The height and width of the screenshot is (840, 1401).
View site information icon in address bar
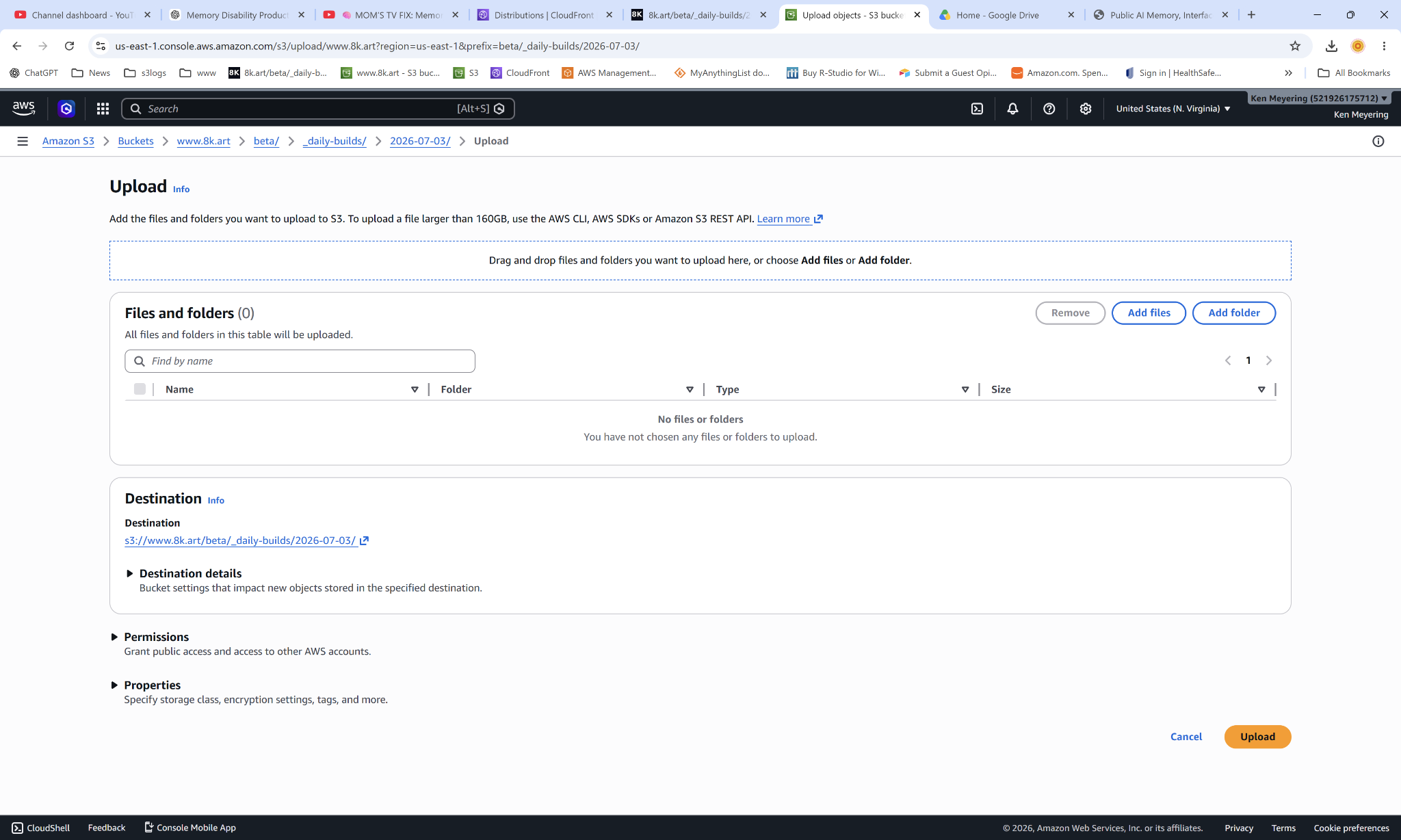click(101, 46)
